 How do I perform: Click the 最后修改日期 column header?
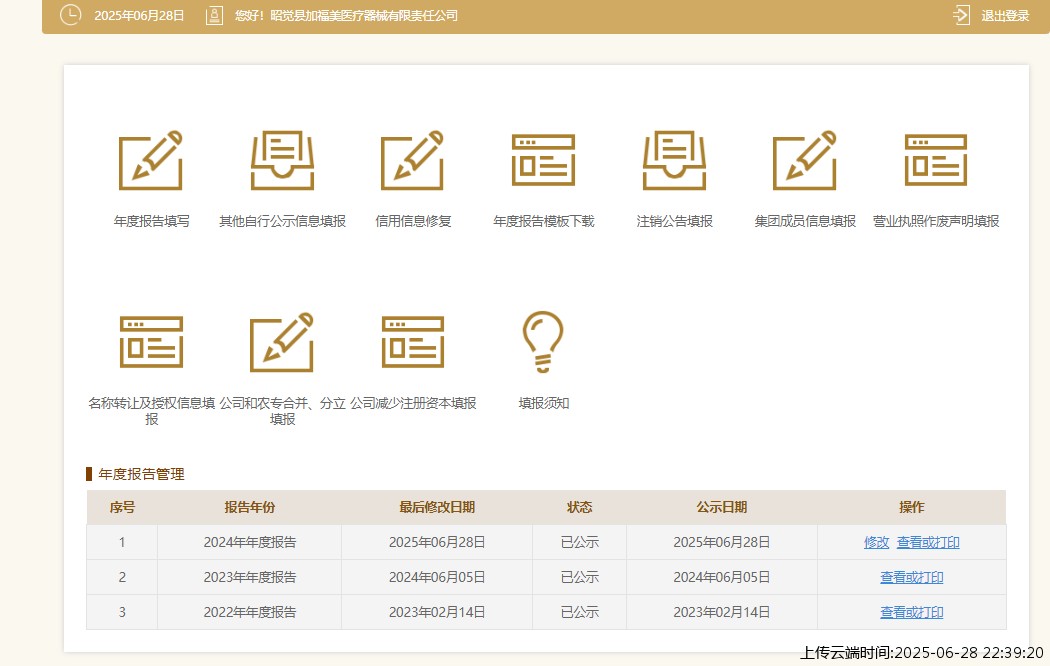click(x=437, y=507)
